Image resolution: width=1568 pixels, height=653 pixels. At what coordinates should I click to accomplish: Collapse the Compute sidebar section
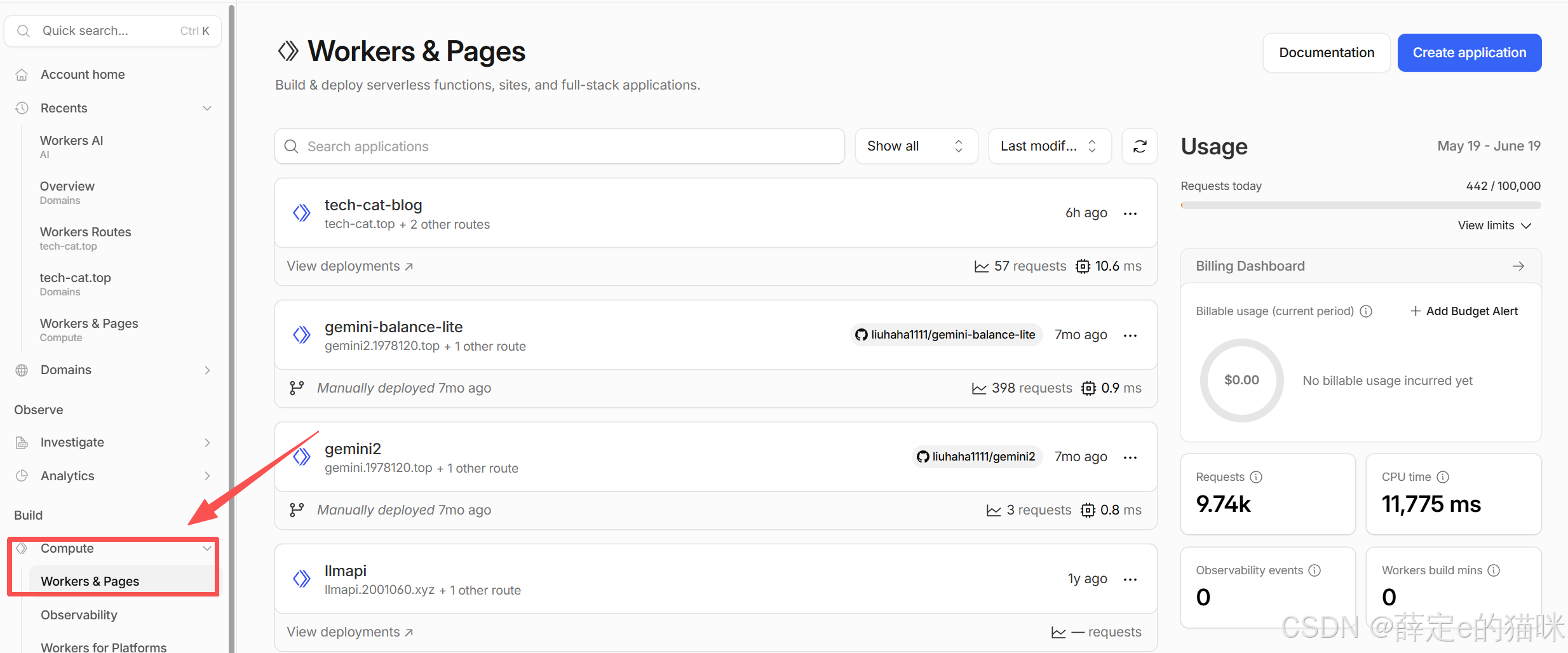coord(207,548)
